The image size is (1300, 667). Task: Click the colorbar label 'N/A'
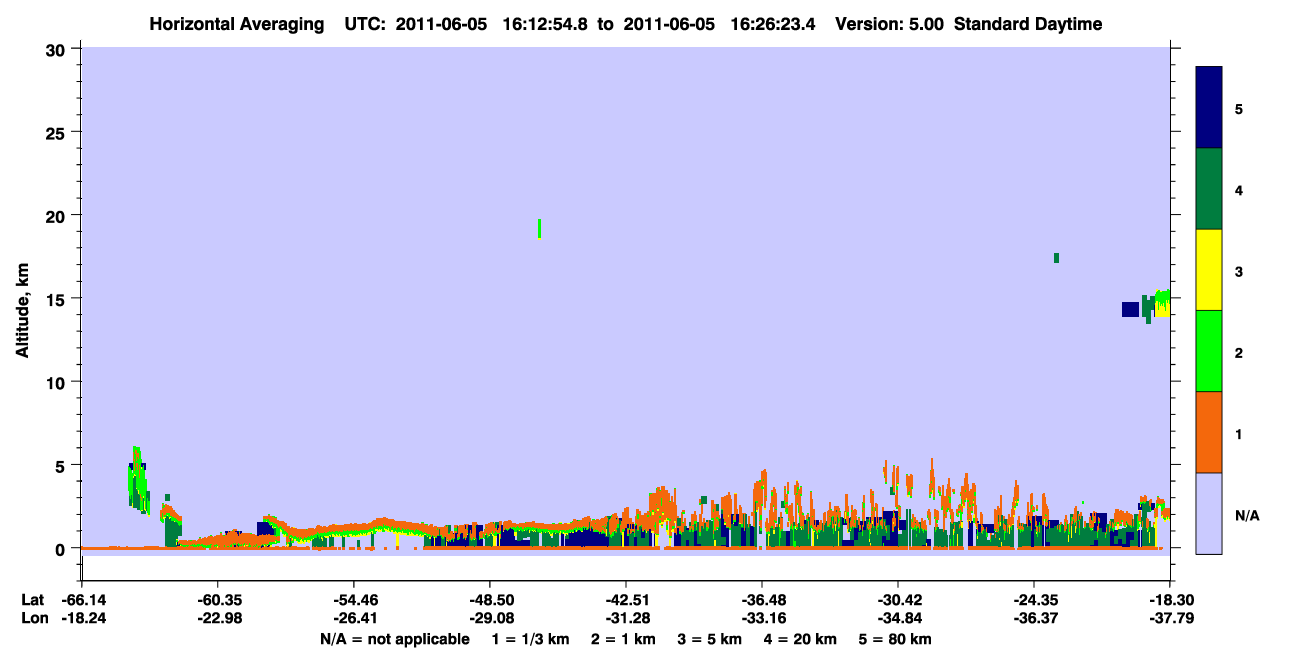tap(1246, 514)
